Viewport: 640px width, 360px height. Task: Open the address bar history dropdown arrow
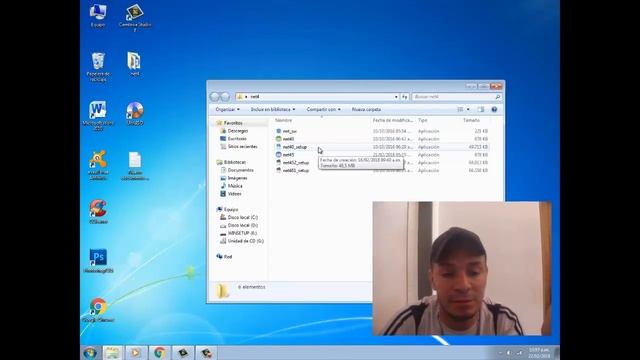point(396,97)
